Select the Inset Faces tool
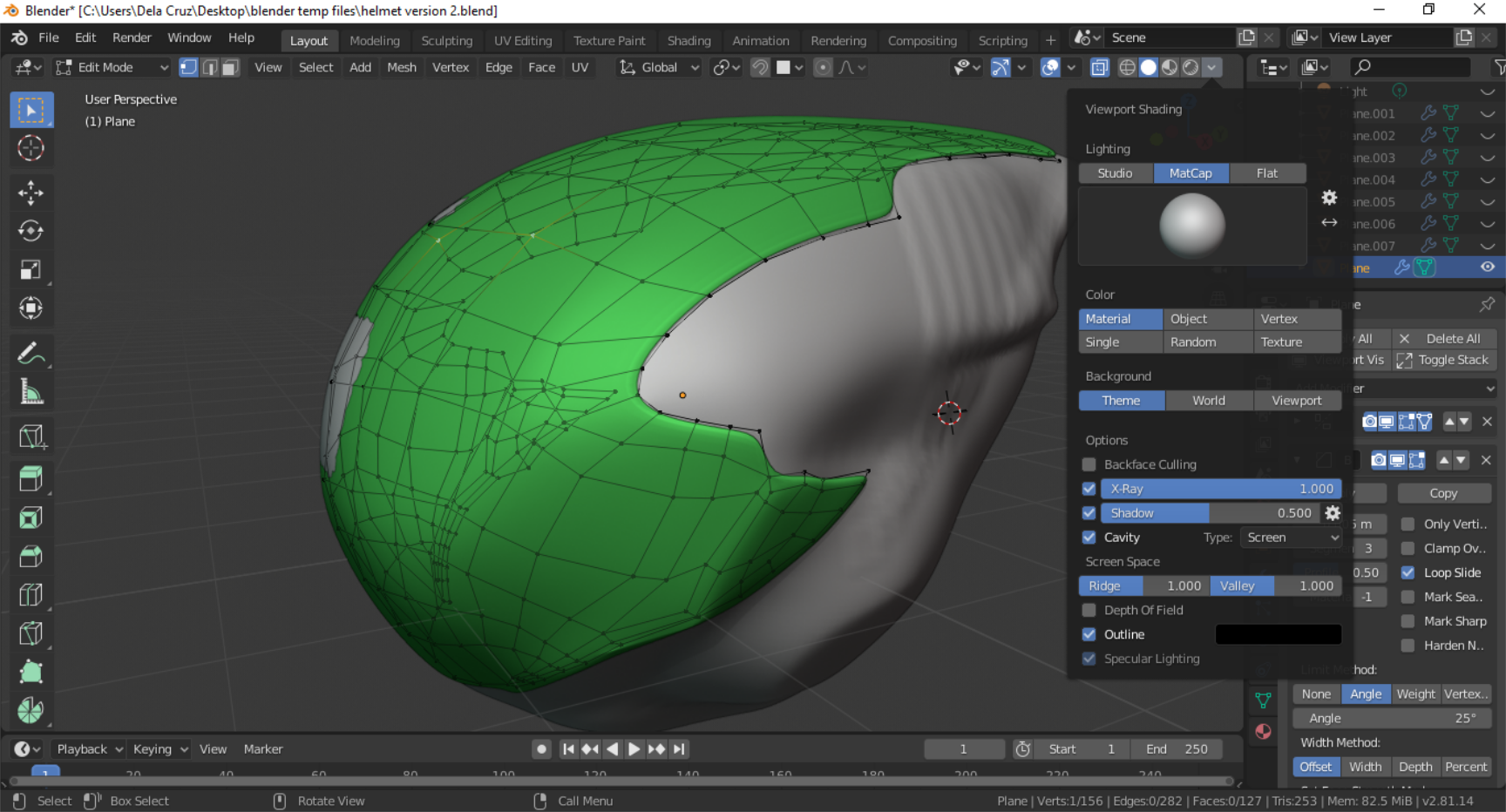 [31, 518]
